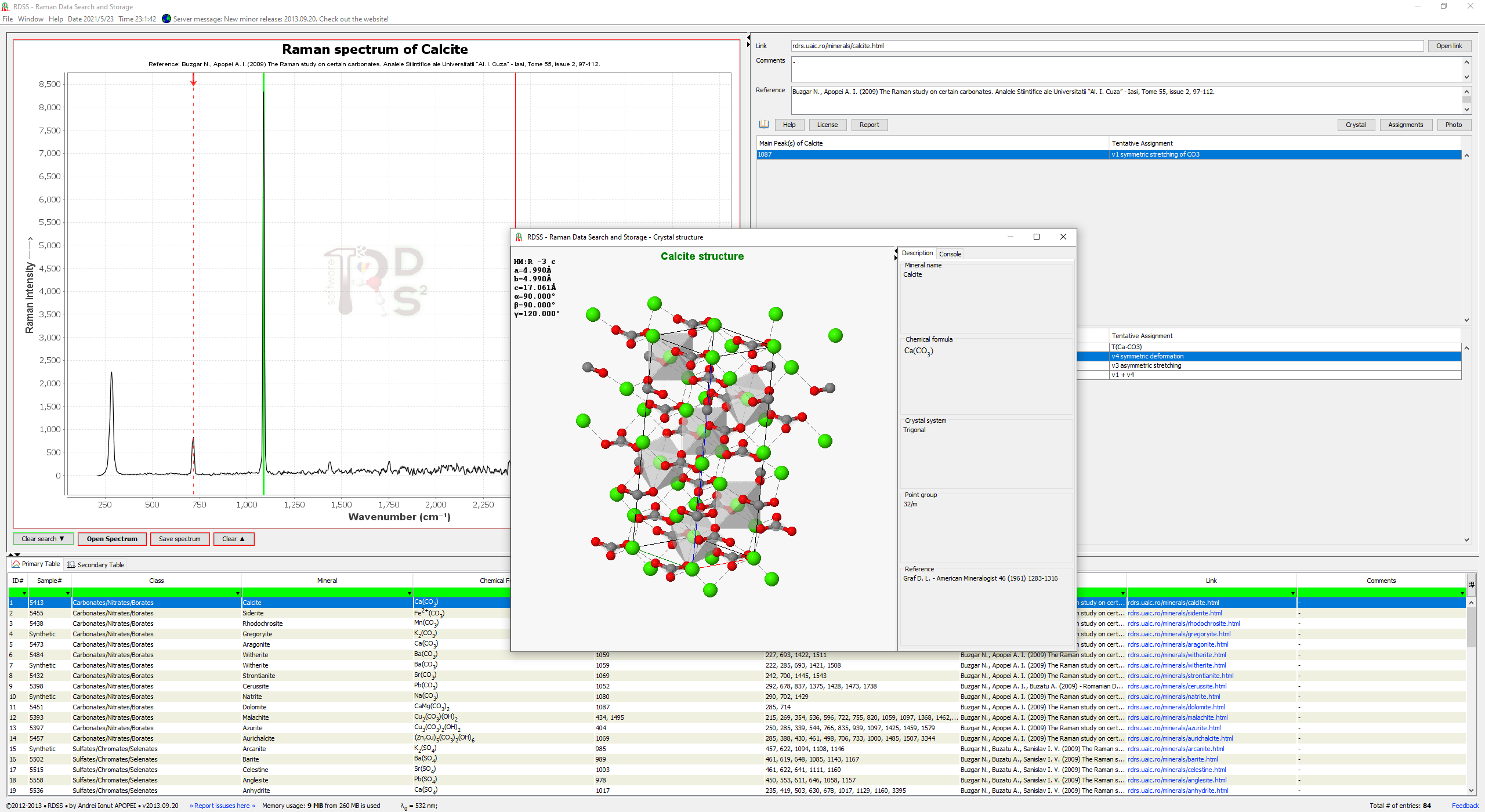Collapse right info panel with left arrow
Screen dimensions: 1485x812
coord(748,37)
